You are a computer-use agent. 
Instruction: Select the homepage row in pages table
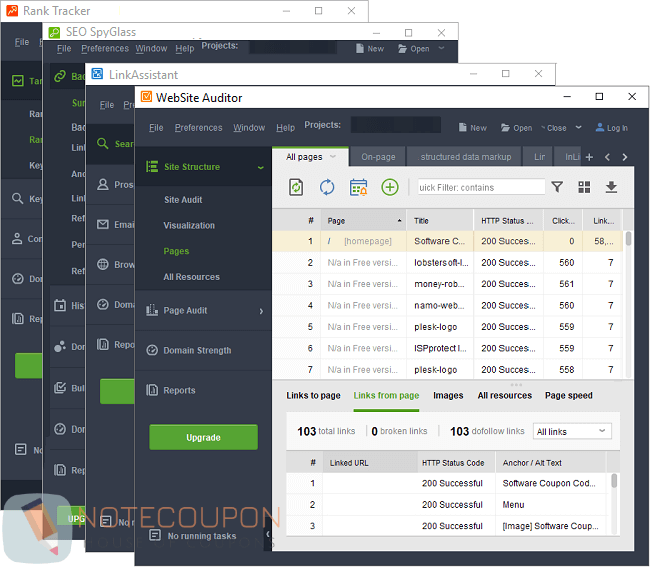(x=447, y=241)
